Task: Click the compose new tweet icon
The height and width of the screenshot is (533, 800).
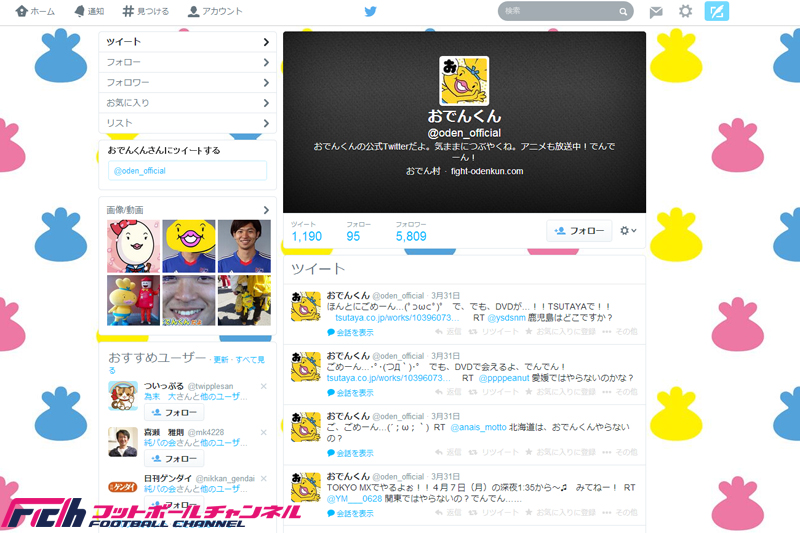Action: pos(716,12)
